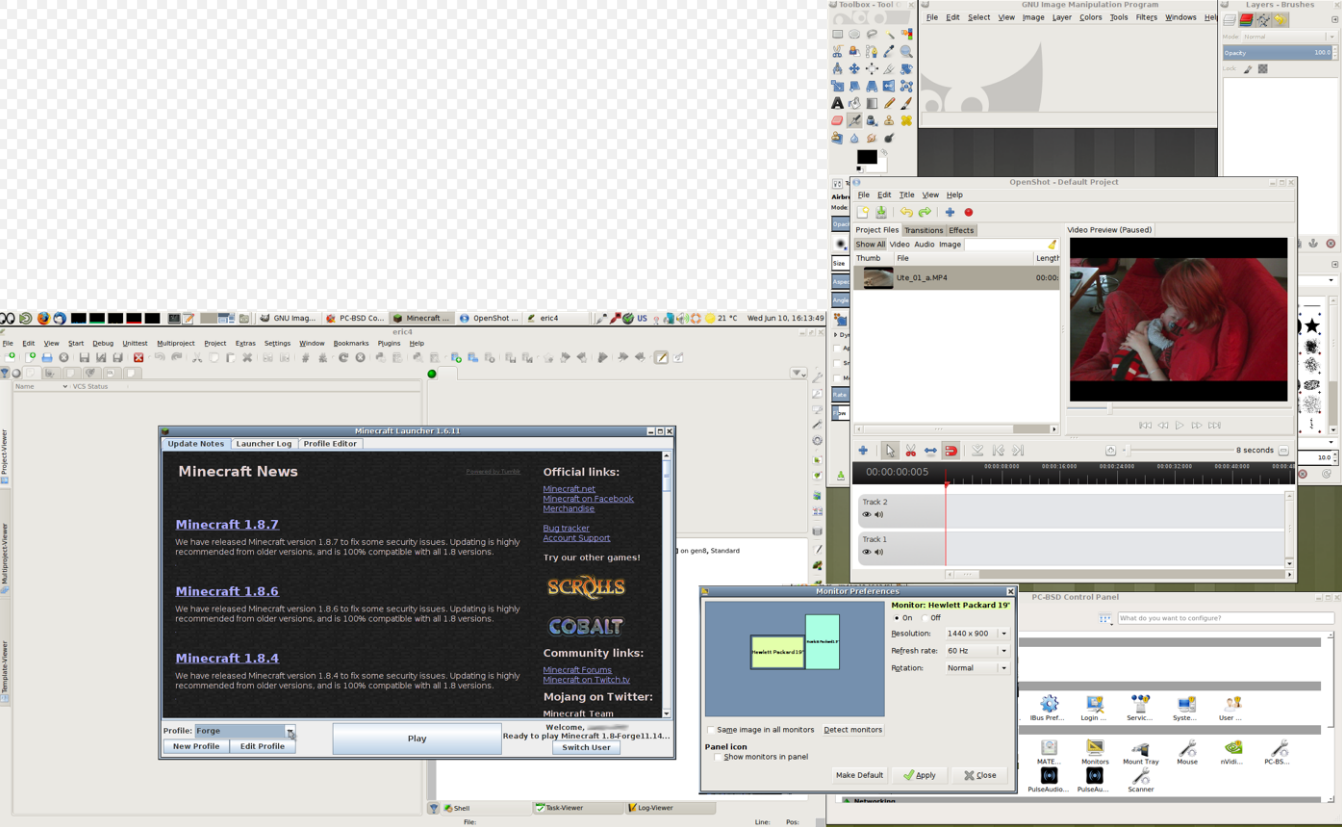
Task: Open the Resolution dropdown showing 1440 x 900
Action: pyautogui.click(x=977, y=634)
